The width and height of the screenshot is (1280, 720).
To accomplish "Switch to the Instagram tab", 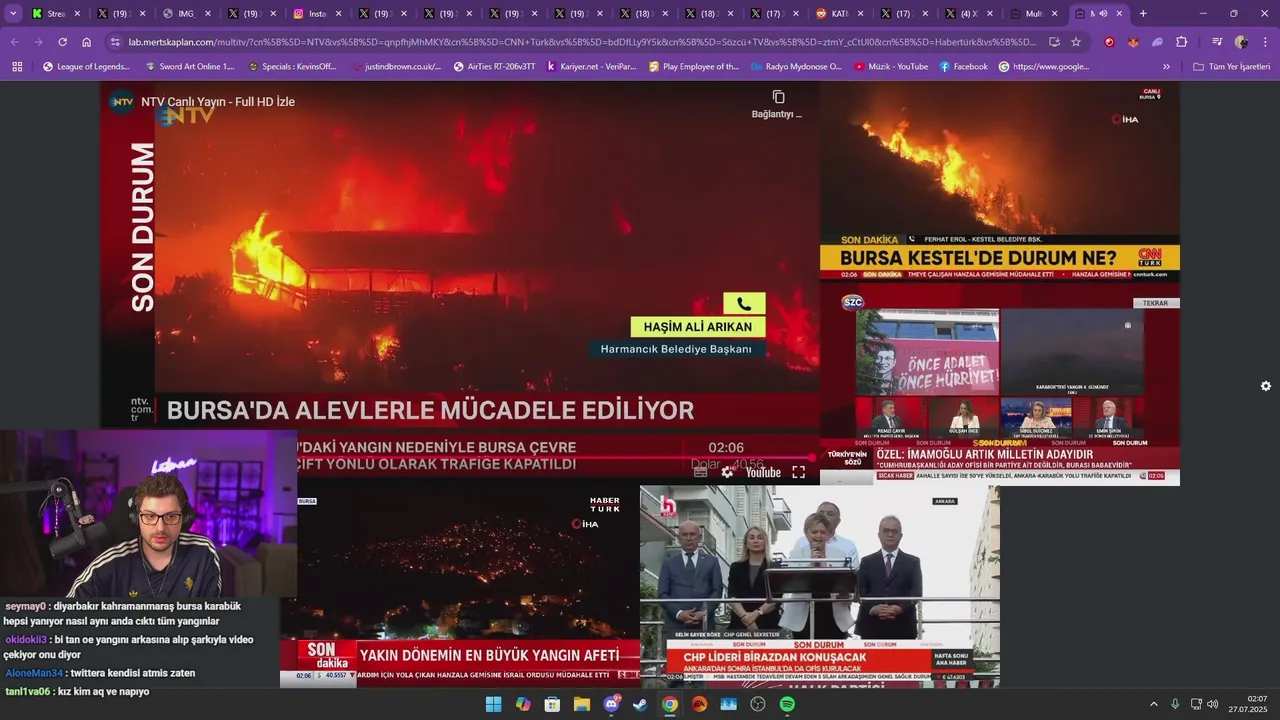I will [x=316, y=14].
